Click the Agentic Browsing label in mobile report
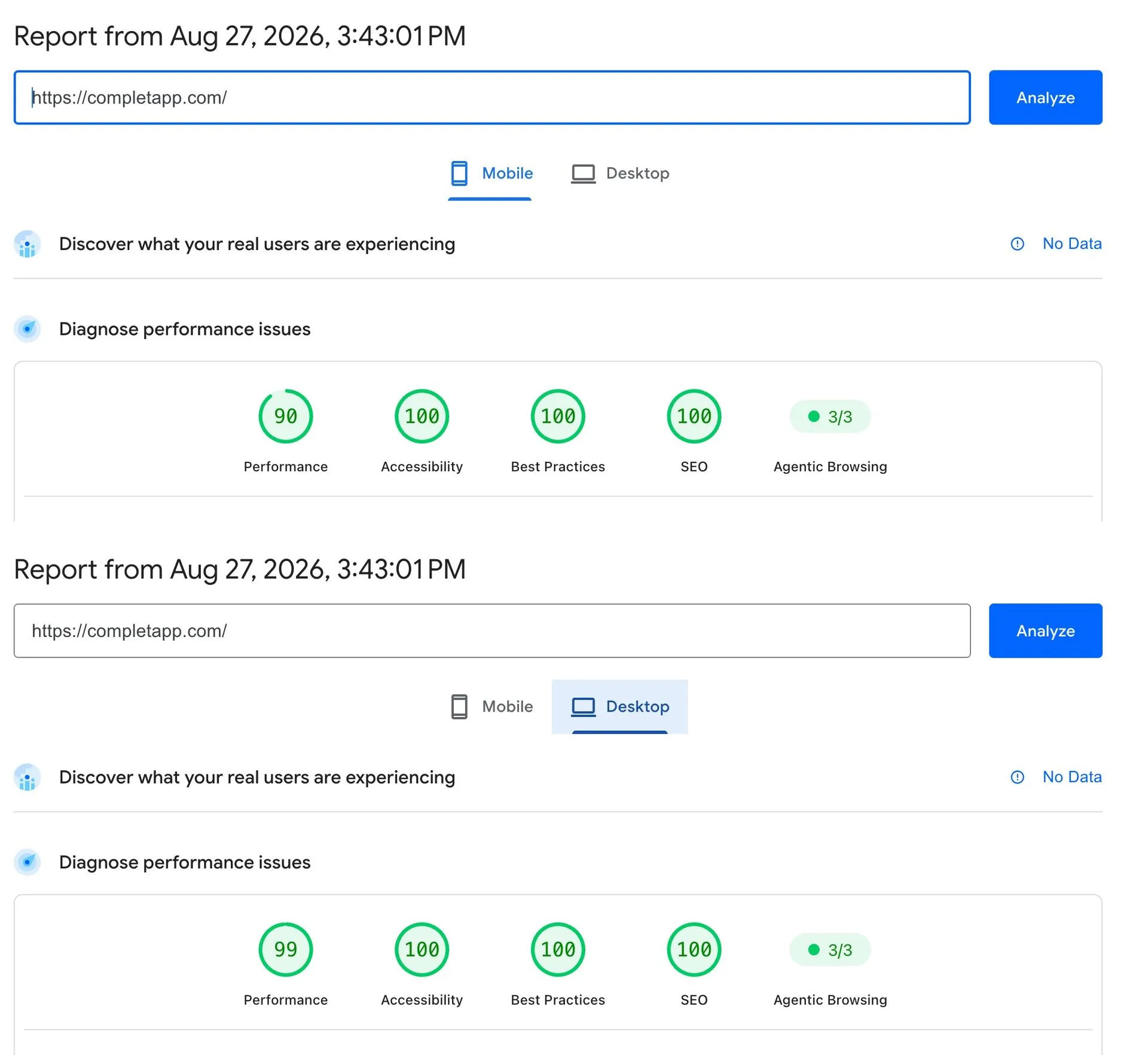The image size is (1148, 1055). 830,466
